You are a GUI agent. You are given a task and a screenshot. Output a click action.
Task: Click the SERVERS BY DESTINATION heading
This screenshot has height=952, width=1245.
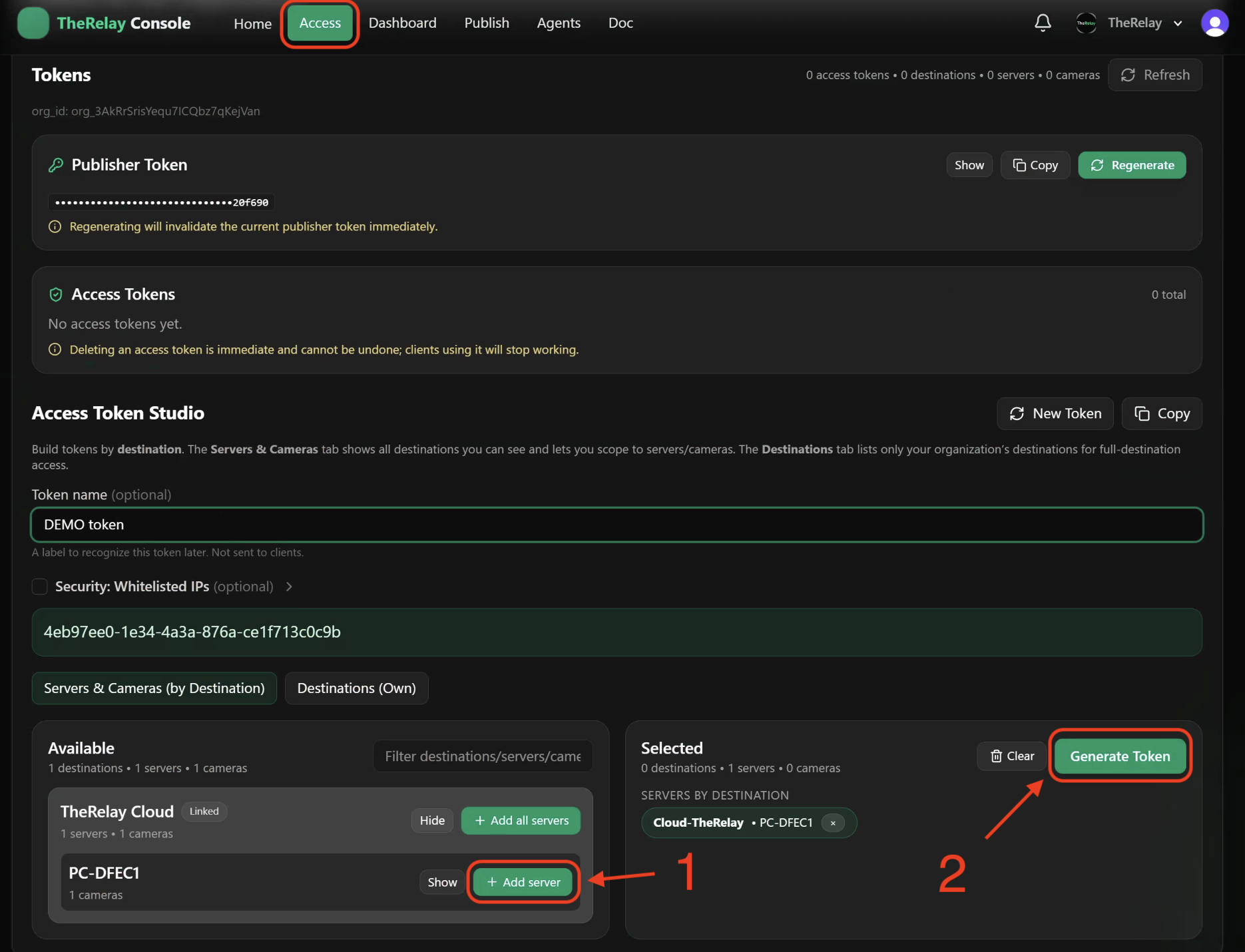pyautogui.click(x=715, y=796)
